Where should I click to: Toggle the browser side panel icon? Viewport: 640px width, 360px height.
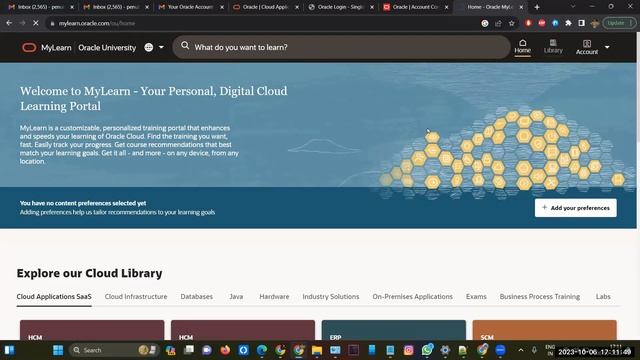(581, 23)
